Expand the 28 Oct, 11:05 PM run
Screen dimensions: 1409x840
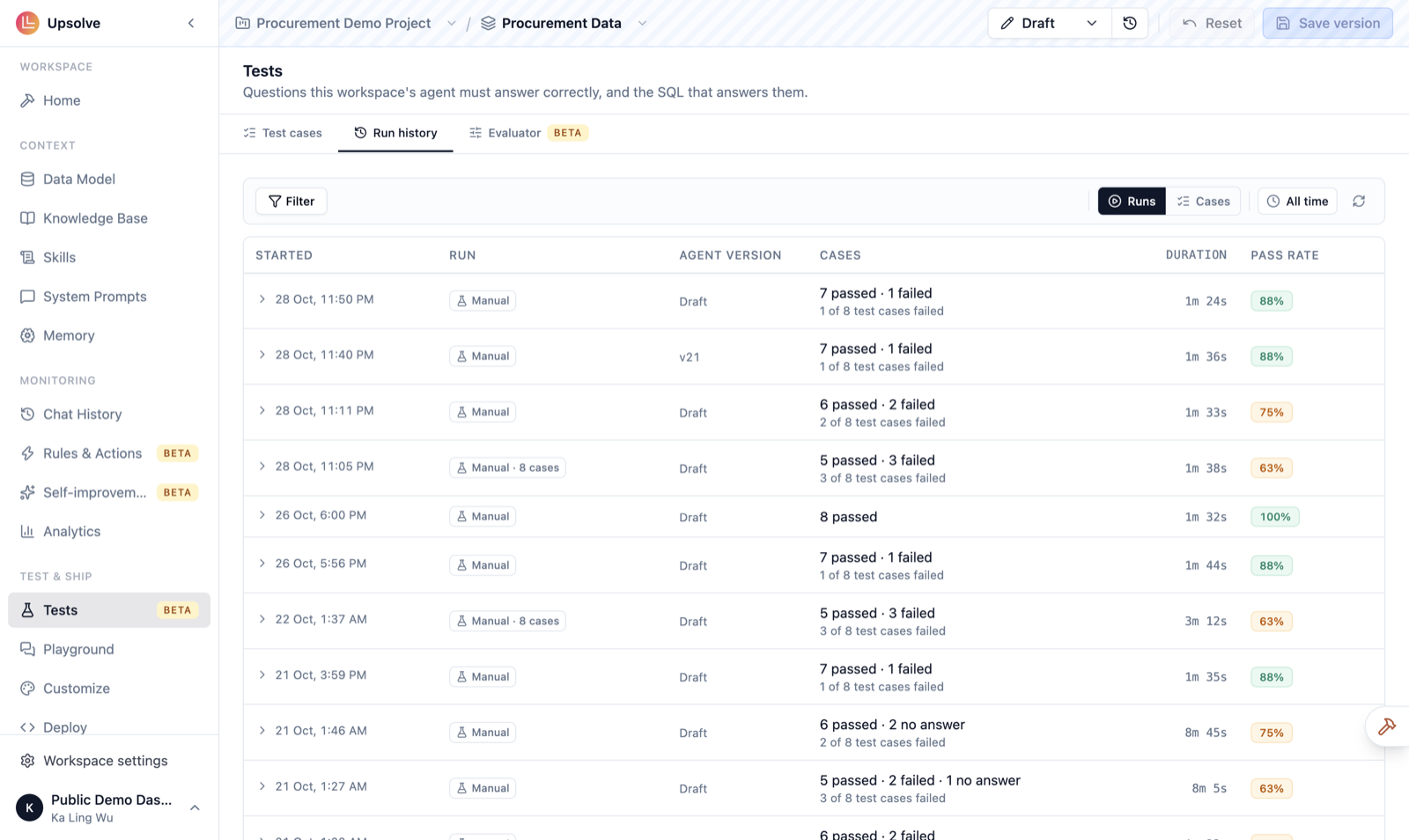pos(262,467)
